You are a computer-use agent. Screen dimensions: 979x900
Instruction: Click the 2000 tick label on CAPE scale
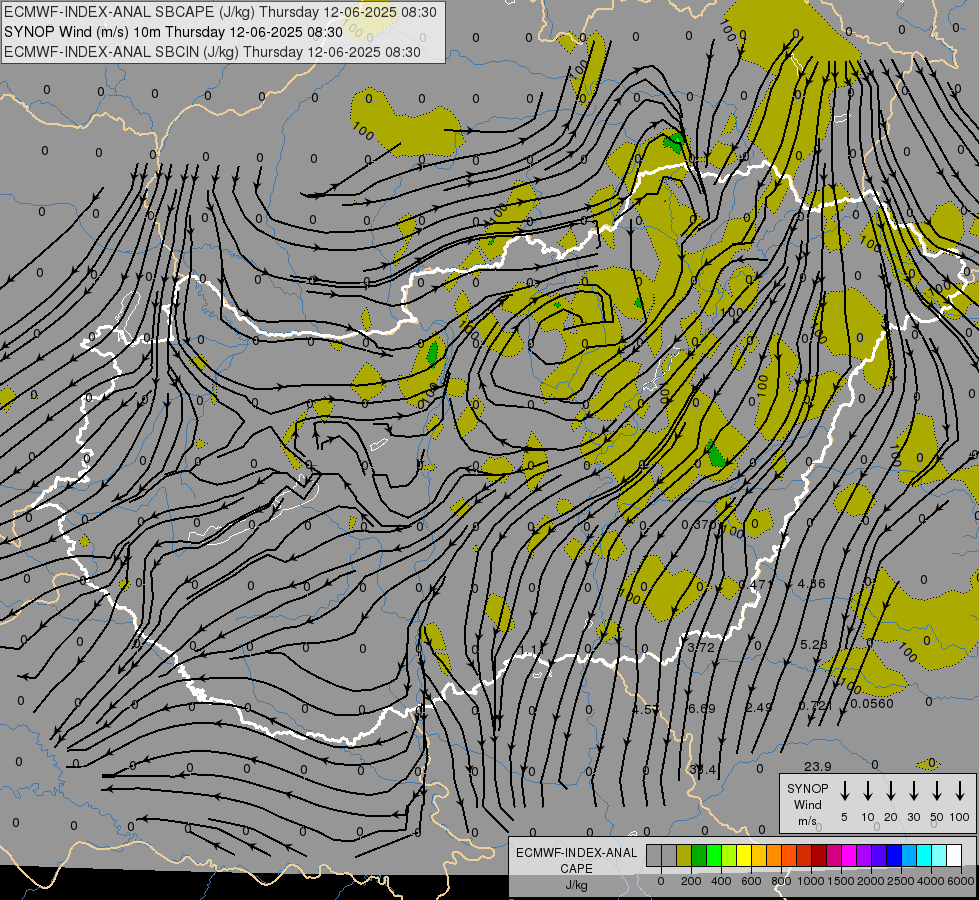point(871,881)
